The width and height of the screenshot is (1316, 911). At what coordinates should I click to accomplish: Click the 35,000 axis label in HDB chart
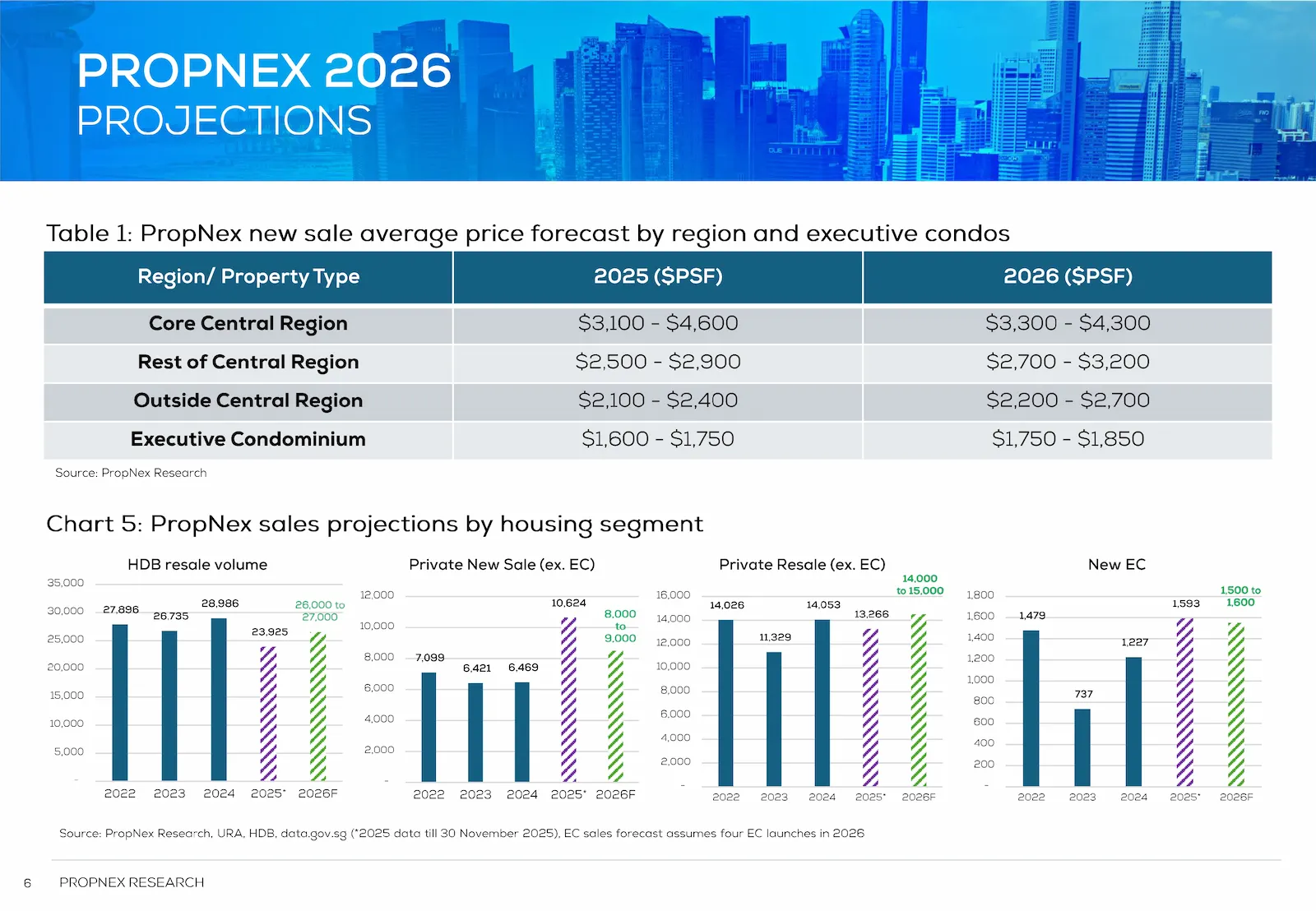(x=66, y=583)
